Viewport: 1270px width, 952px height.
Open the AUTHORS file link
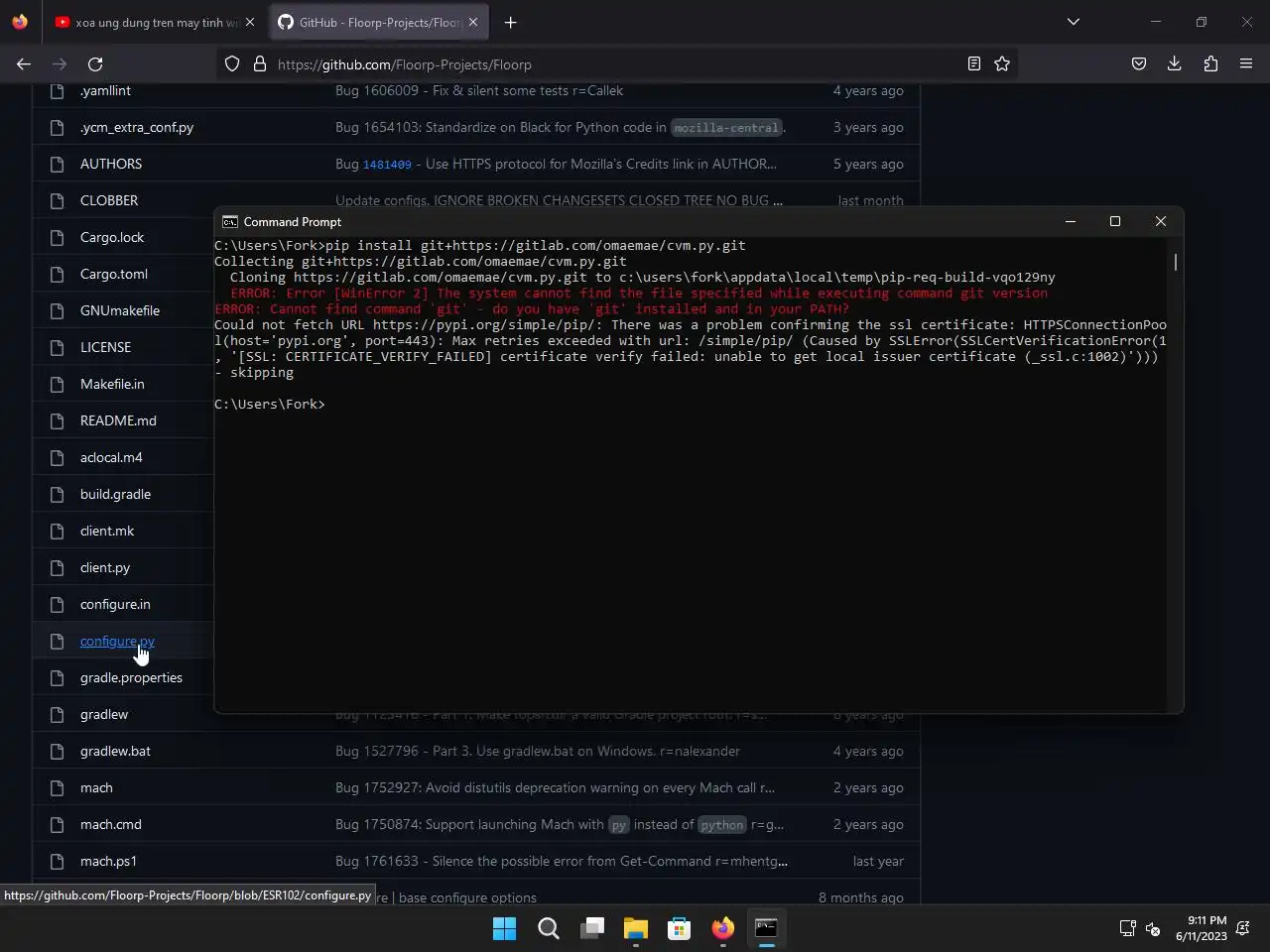111,164
